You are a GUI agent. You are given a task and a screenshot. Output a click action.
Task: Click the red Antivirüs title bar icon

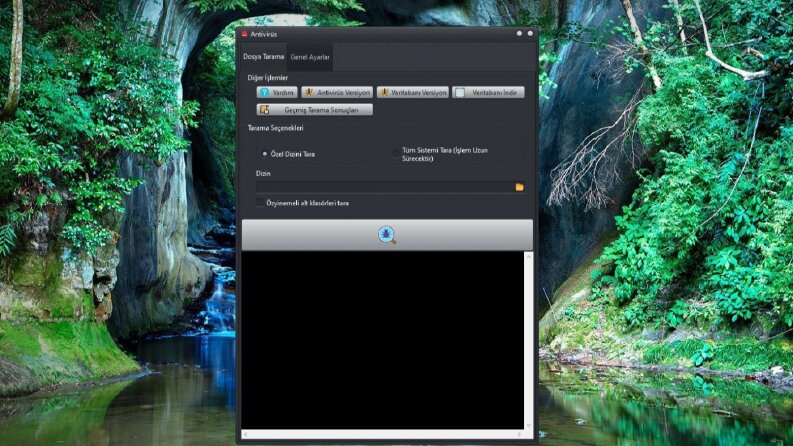click(x=244, y=34)
